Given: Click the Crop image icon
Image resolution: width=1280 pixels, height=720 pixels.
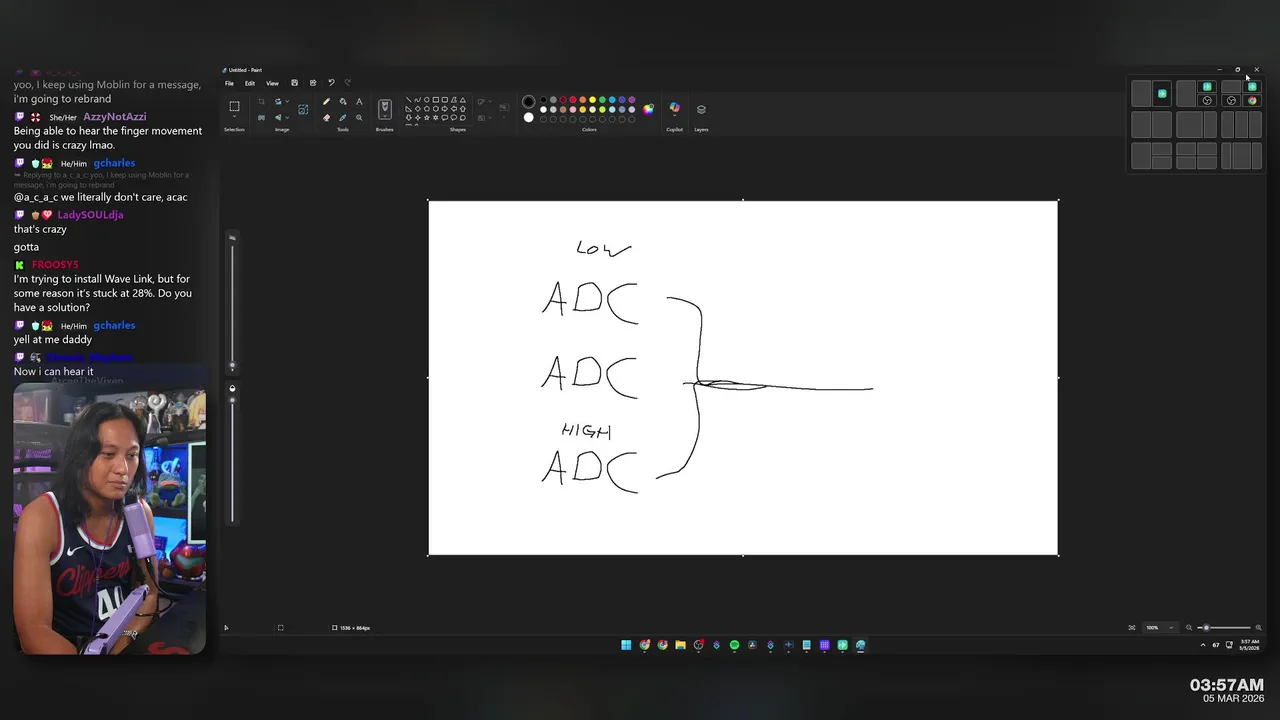Looking at the screenshot, I should pyautogui.click(x=261, y=101).
